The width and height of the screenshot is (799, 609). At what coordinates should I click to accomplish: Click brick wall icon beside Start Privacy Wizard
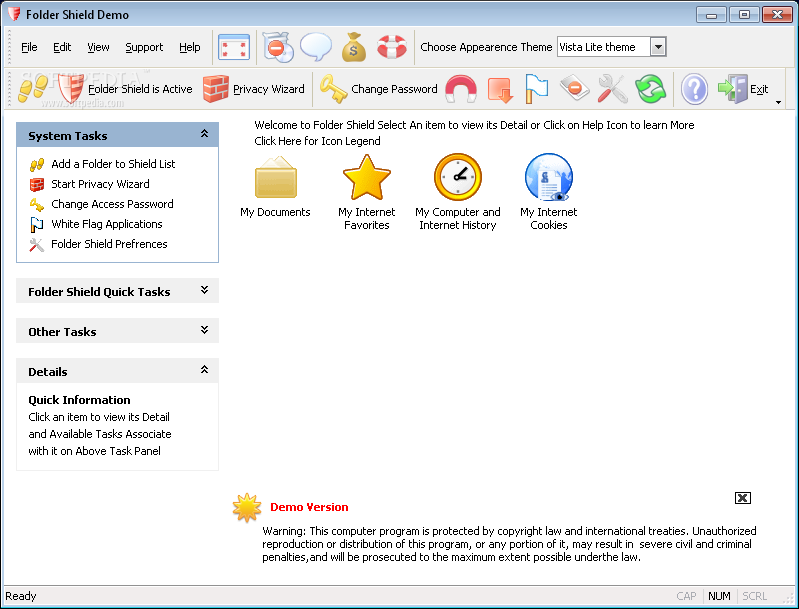[x=37, y=184]
